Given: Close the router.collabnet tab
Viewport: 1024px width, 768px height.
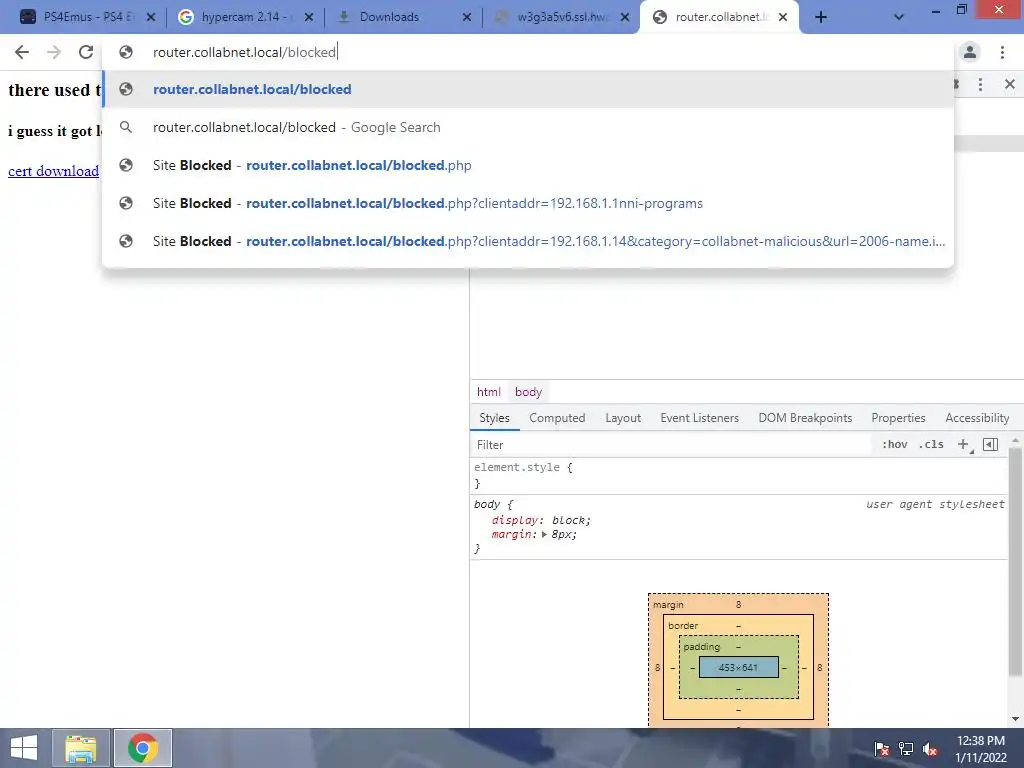Looking at the screenshot, I should tap(783, 18).
